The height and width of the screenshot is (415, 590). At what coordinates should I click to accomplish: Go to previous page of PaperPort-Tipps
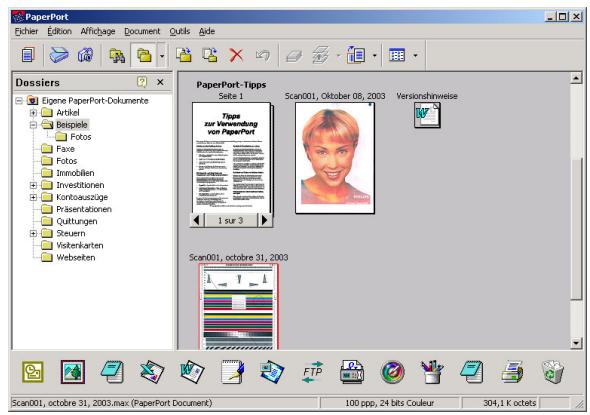point(196,220)
